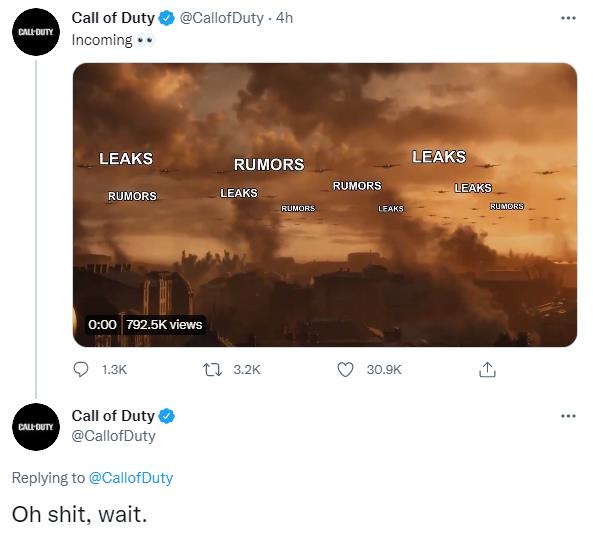Retweet the Incoming tweet
The image size is (593, 539).
coord(213,370)
